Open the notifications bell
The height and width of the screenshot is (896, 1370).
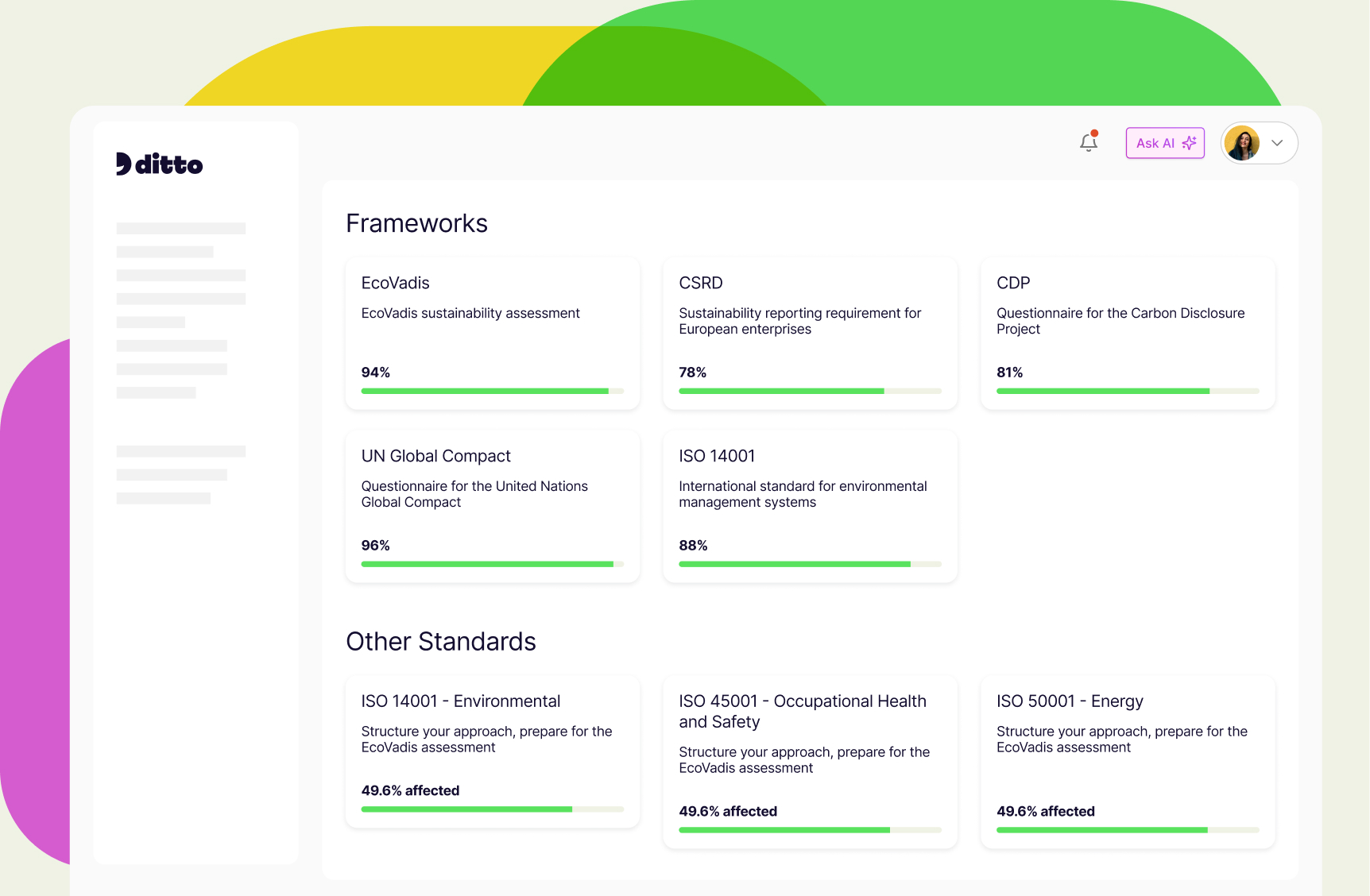pos(1089,142)
